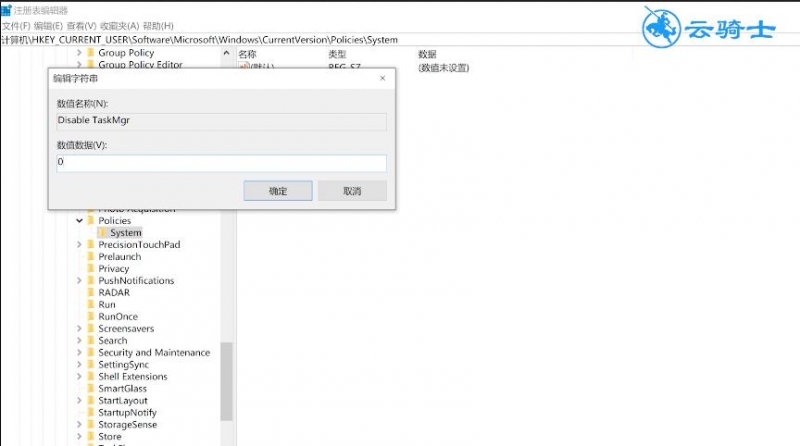Select the StartLayout key
This screenshot has height=446, width=800.
[x=123, y=401]
